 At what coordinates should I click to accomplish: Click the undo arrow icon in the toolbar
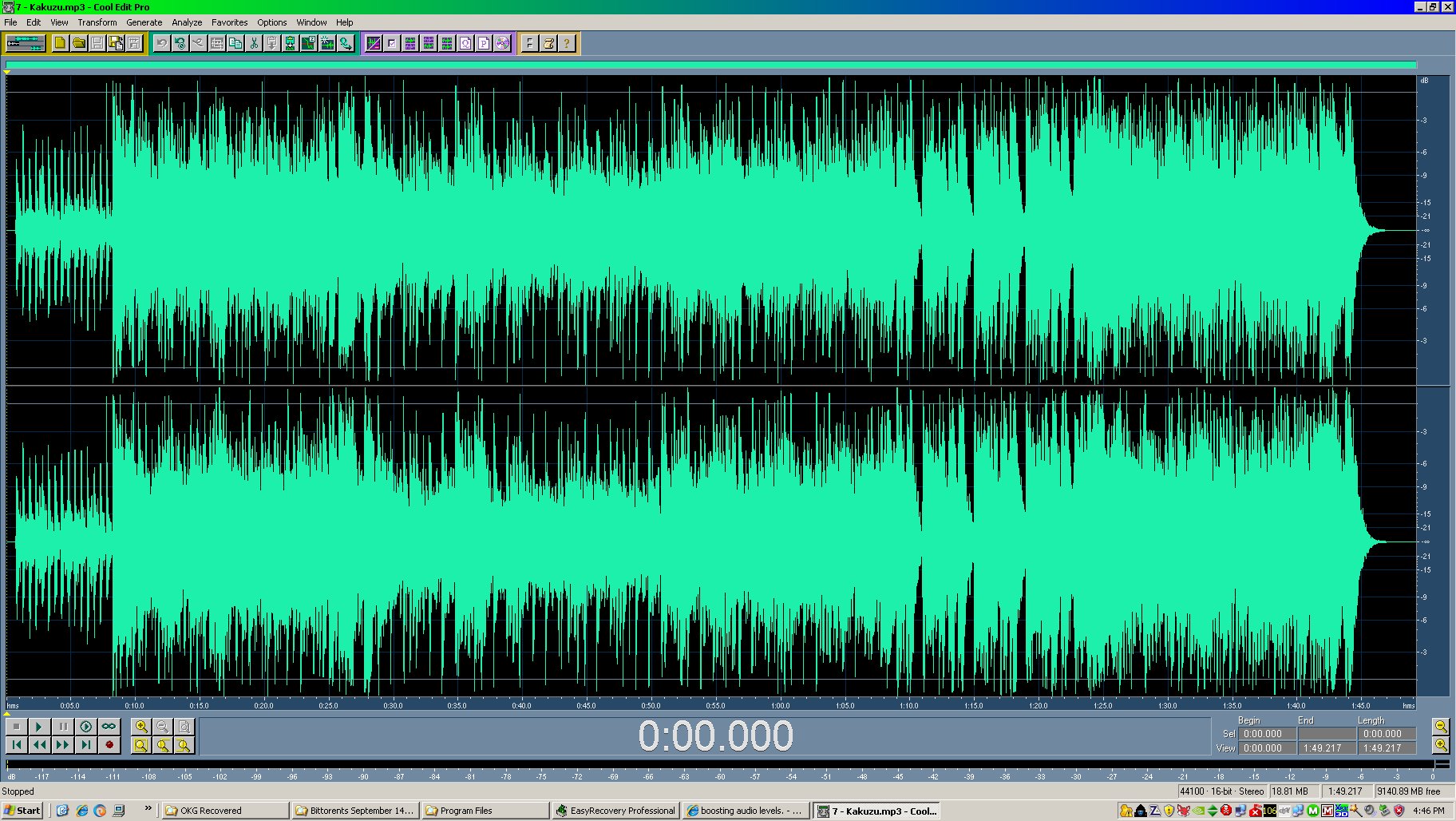point(161,43)
